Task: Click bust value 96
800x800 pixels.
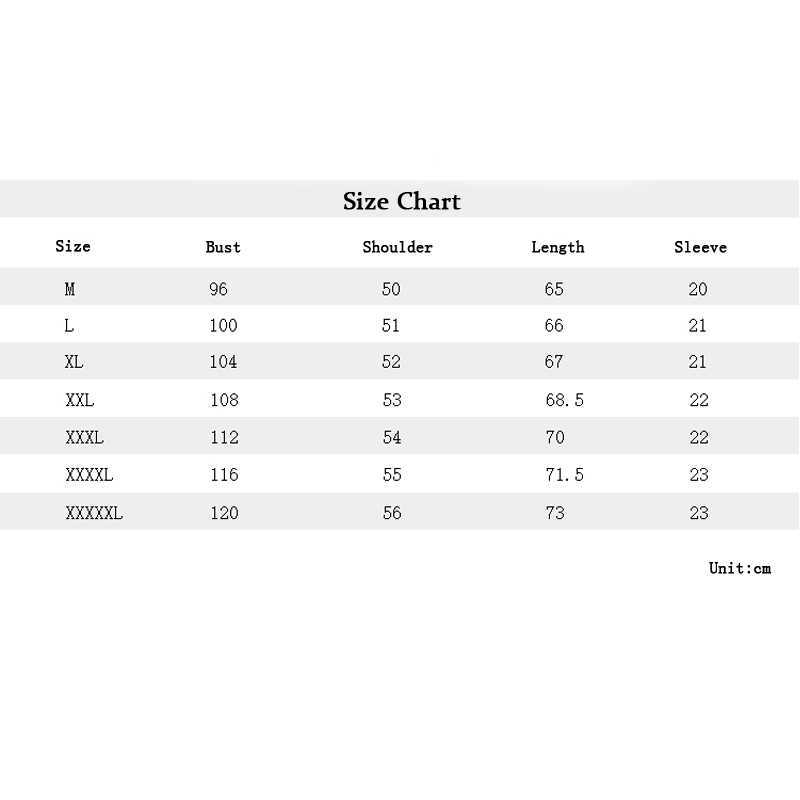Action: click(x=219, y=289)
